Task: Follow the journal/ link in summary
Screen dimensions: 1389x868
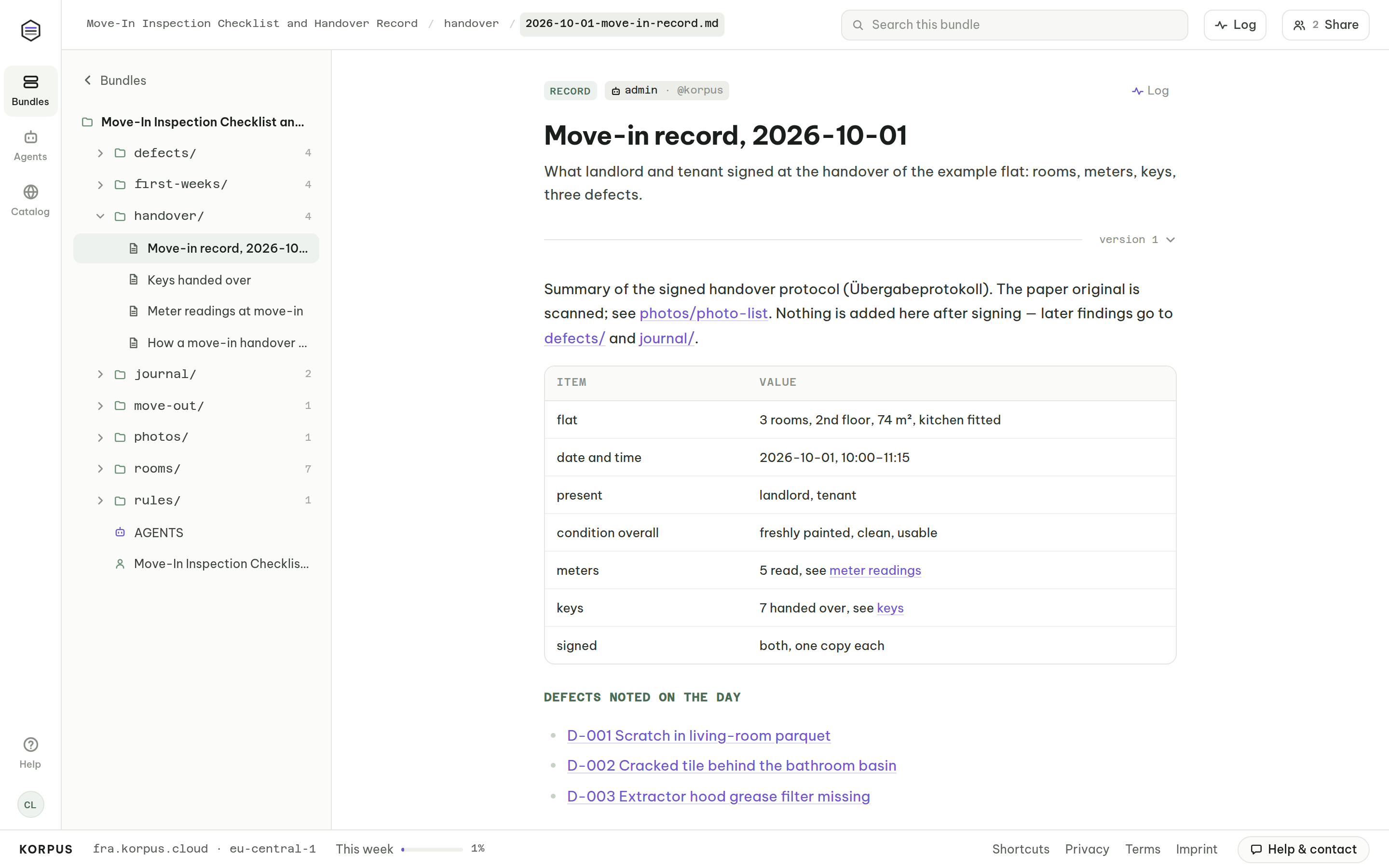Action: 667,338
